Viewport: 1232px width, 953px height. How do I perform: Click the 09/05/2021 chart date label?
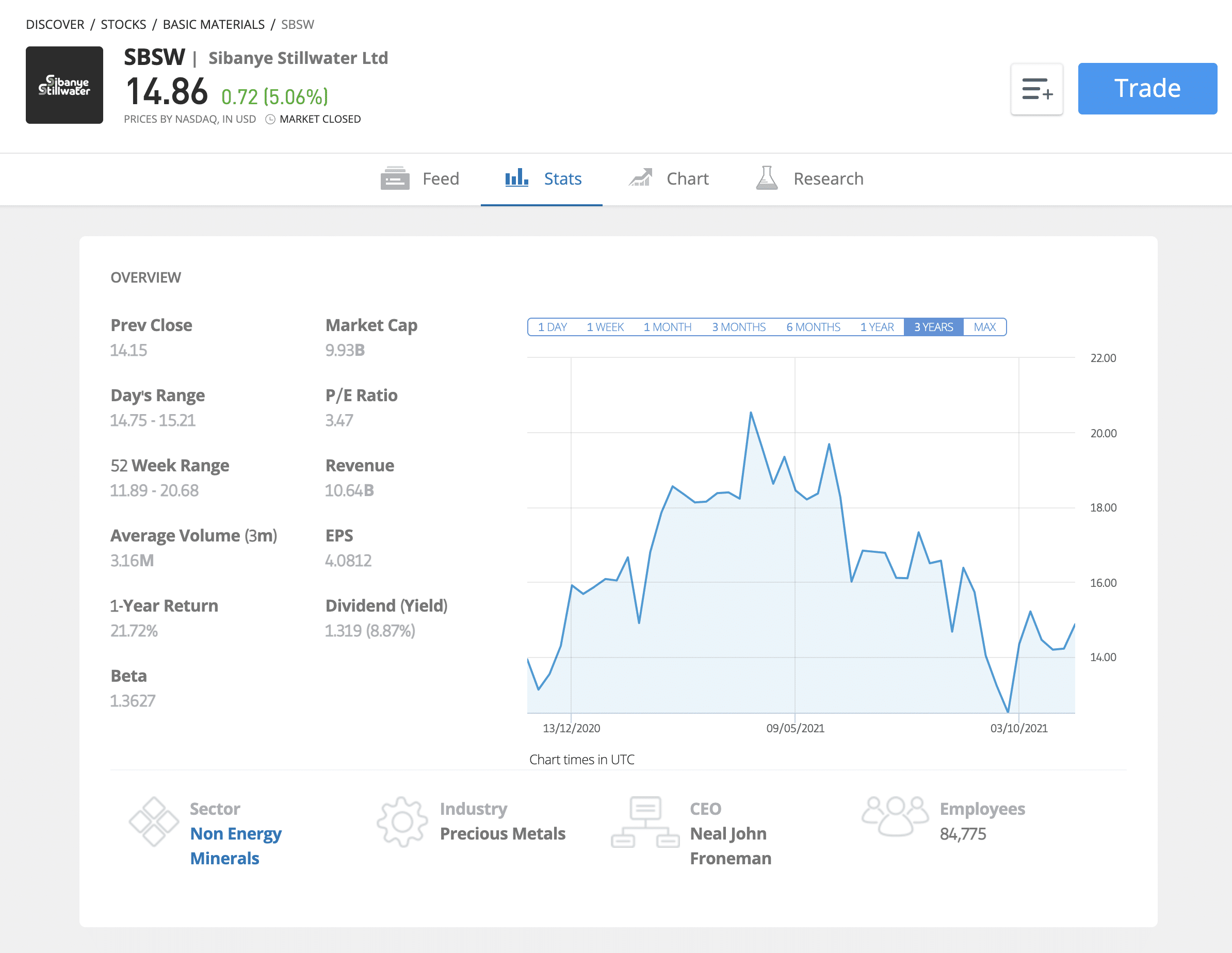click(x=796, y=728)
